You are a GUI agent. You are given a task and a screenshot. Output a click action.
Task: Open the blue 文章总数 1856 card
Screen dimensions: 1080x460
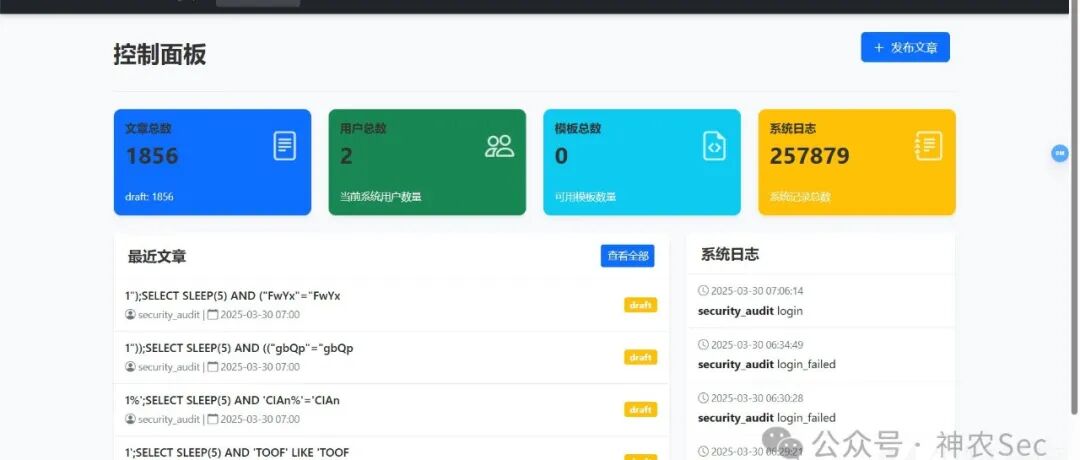pos(212,162)
